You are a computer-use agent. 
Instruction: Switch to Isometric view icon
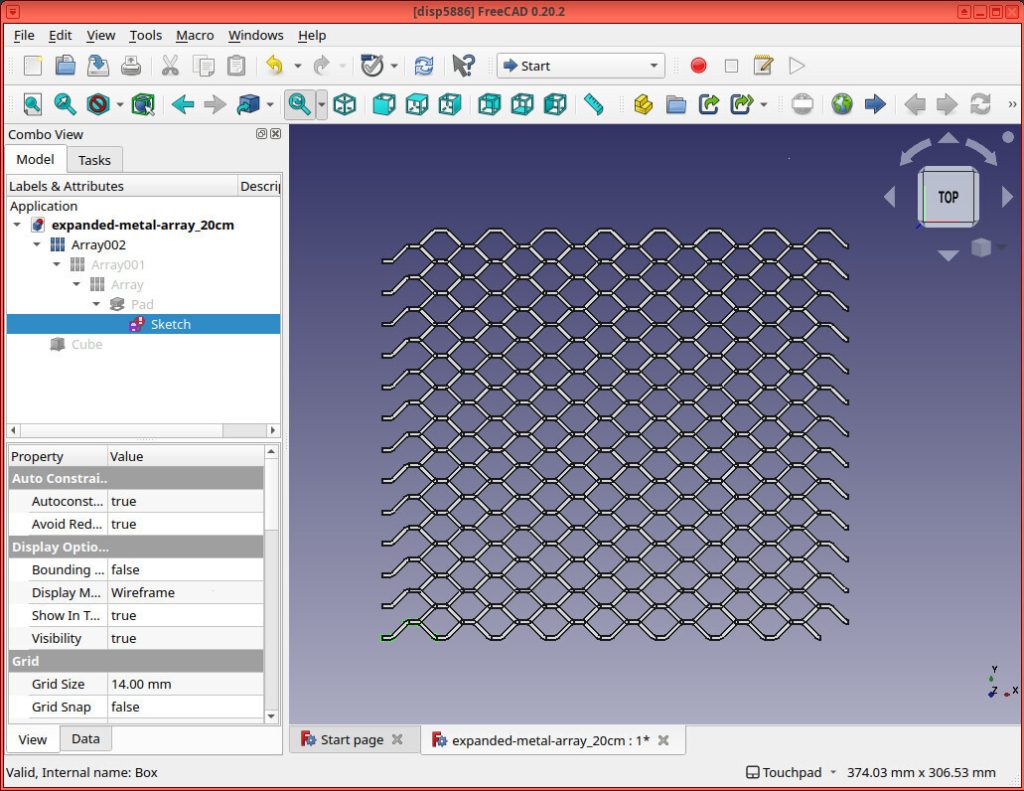coord(344,104)
